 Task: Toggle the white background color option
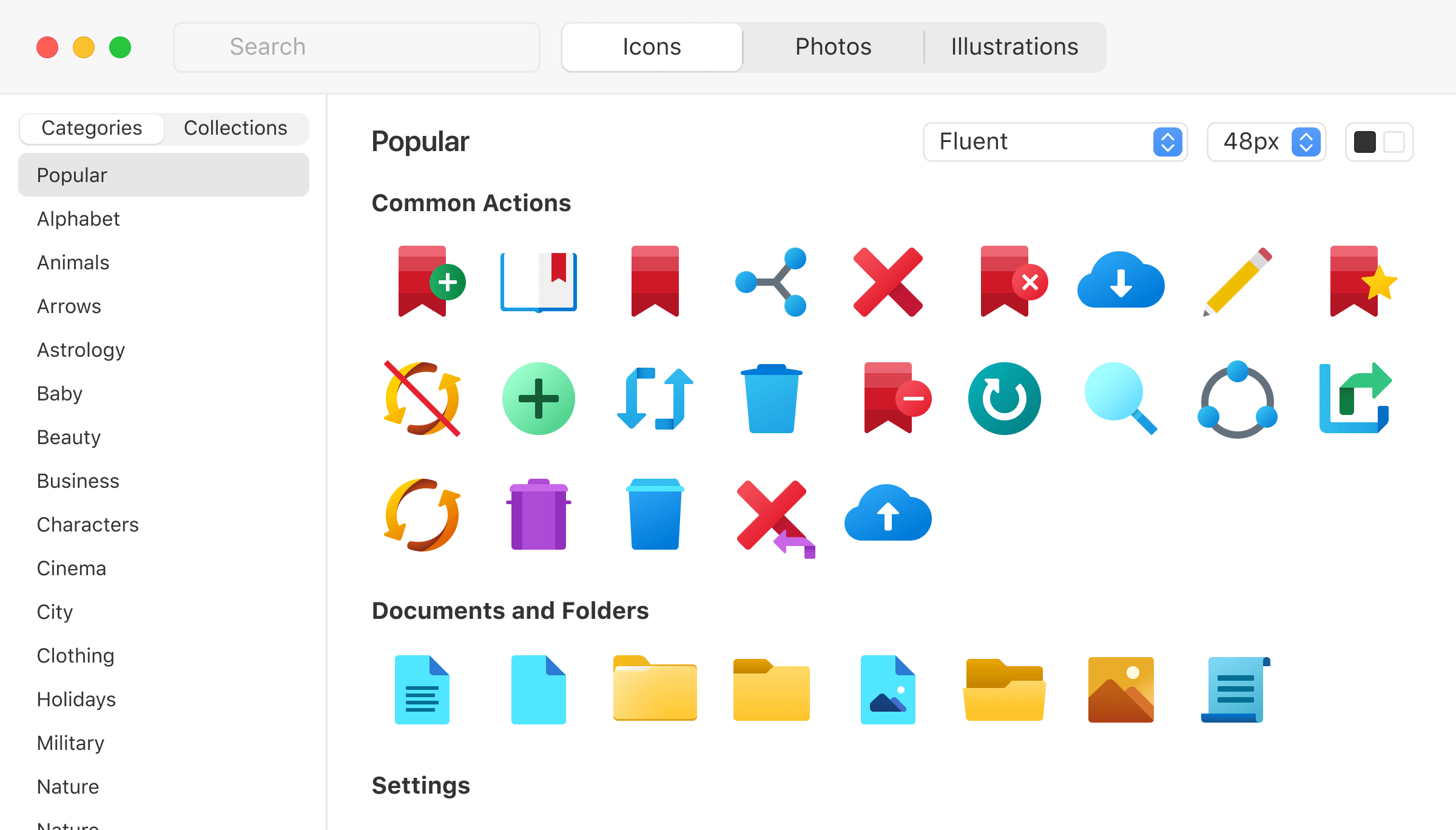(x=1393, y=141)
